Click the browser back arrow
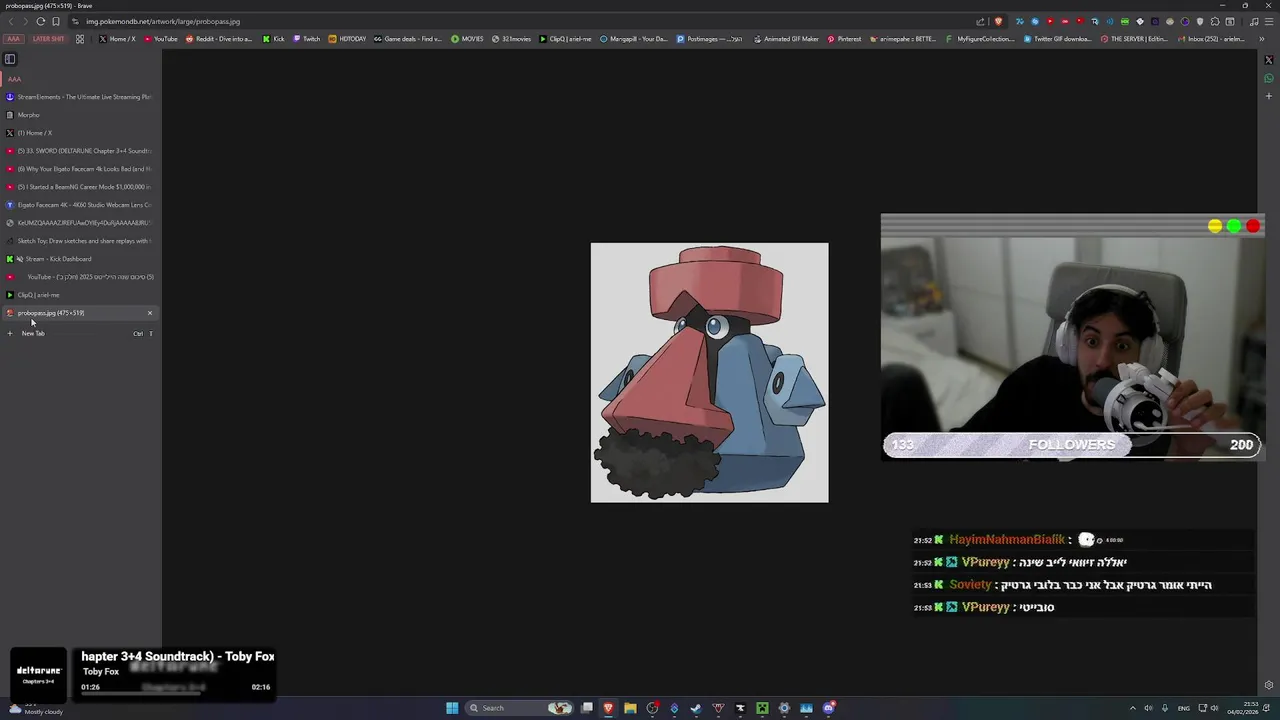Screen dimensions: 1280x720 [x=11, y=21]
